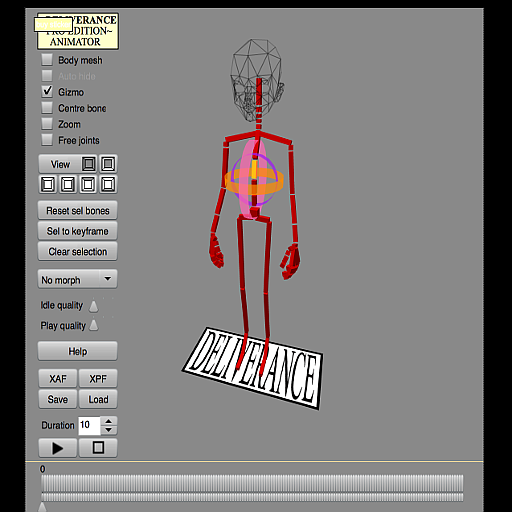Image resolution: width=512 pixels, height=512 pixels.
Task: Click the thin lower timeline track
Action: pyautogui.click(x=252, y=497)
